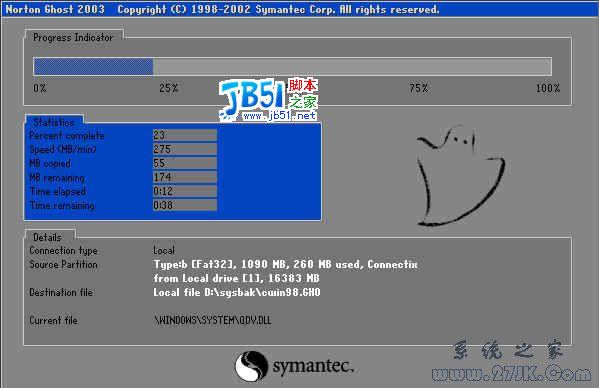Open the www.jb51.net link
The height and width of the screenshot is (388, 599).
pyautogui.click(x=279, y=115)
